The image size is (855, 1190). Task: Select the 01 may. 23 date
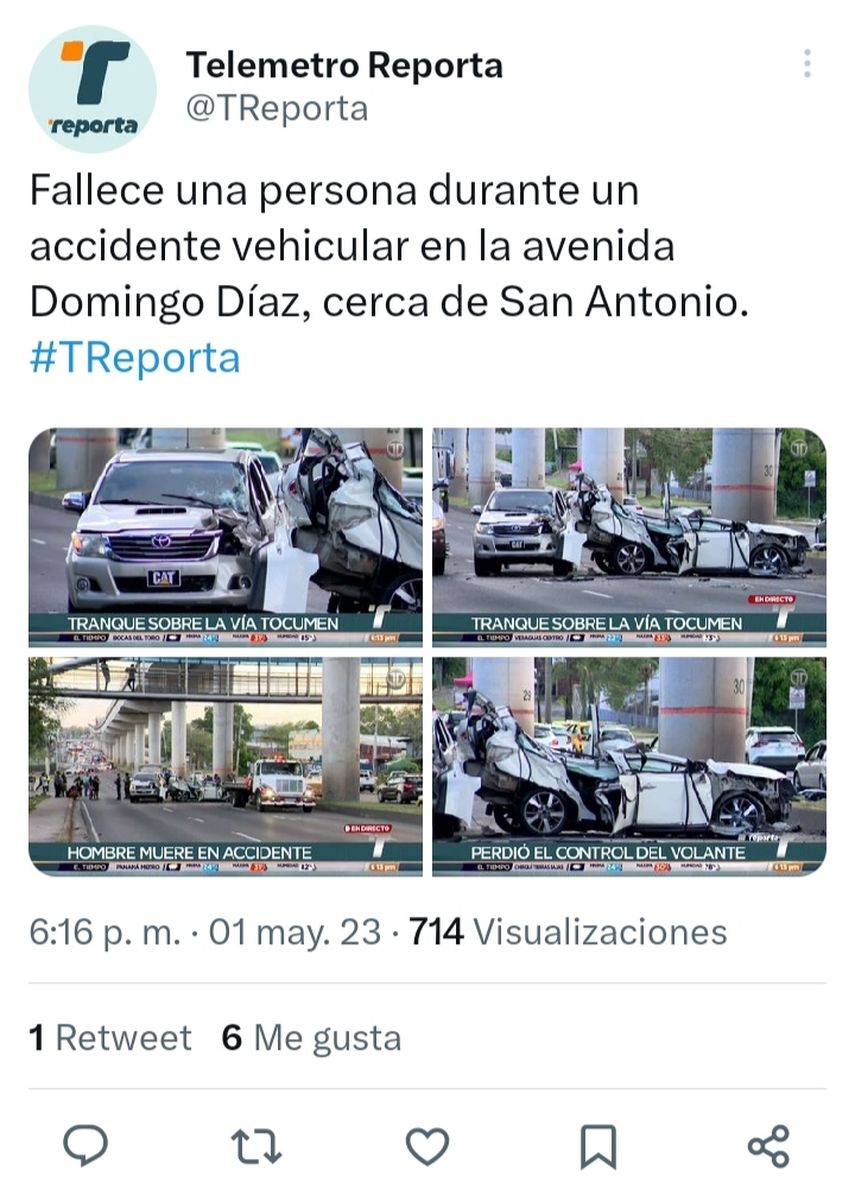click(294, 932)
